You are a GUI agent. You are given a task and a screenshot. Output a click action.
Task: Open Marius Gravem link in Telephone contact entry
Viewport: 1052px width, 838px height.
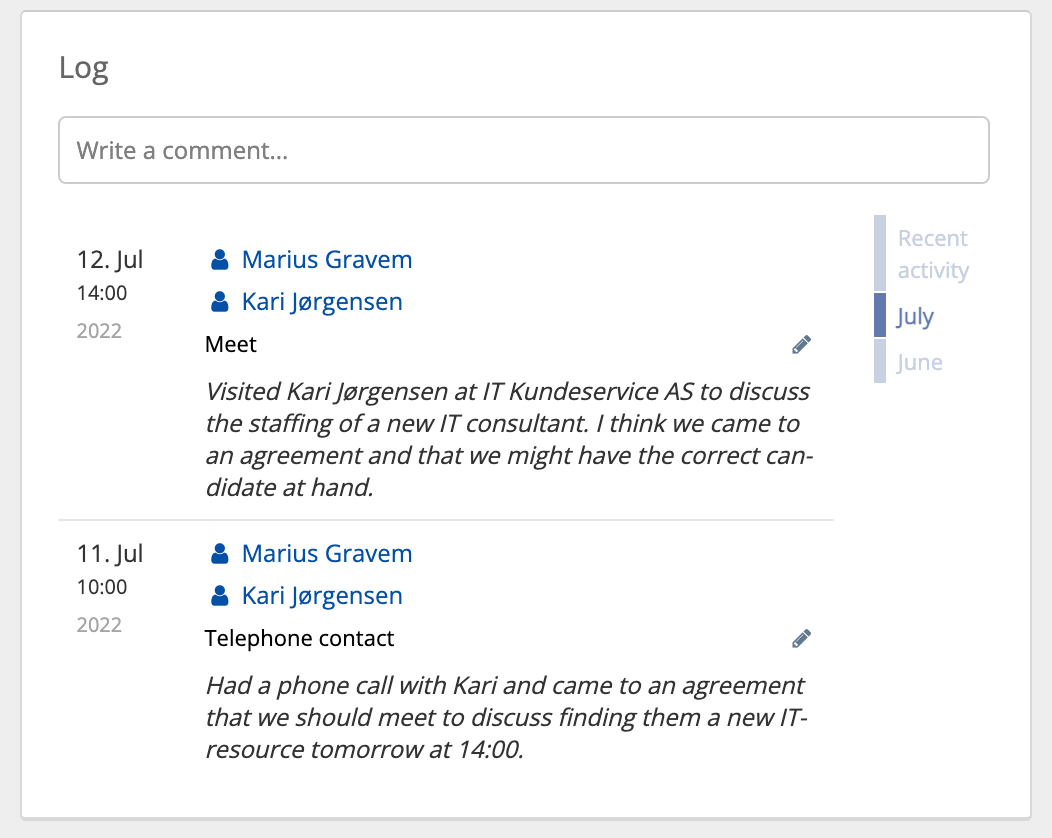pyautogui.click(x=326, y=555)
